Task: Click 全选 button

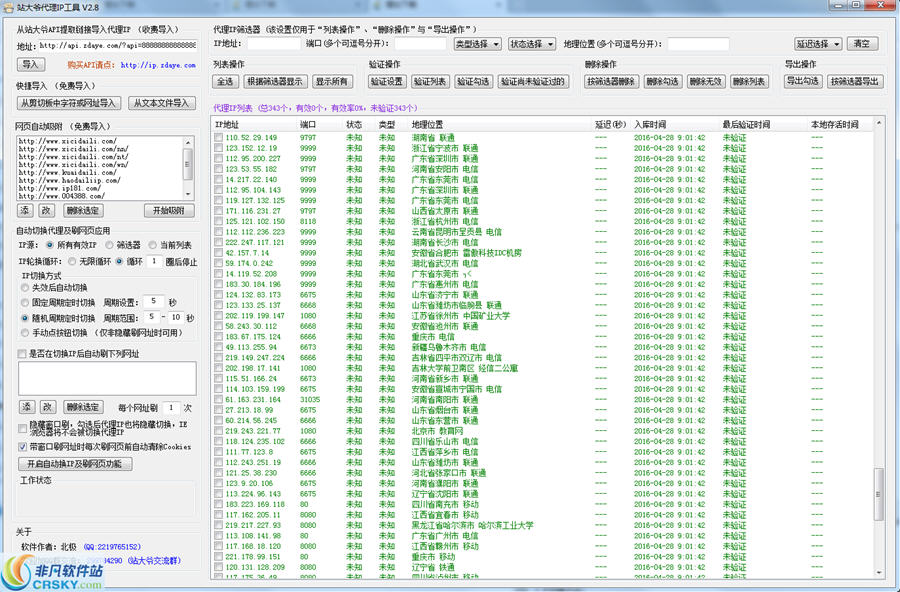Action: click(x=225, y=82)
